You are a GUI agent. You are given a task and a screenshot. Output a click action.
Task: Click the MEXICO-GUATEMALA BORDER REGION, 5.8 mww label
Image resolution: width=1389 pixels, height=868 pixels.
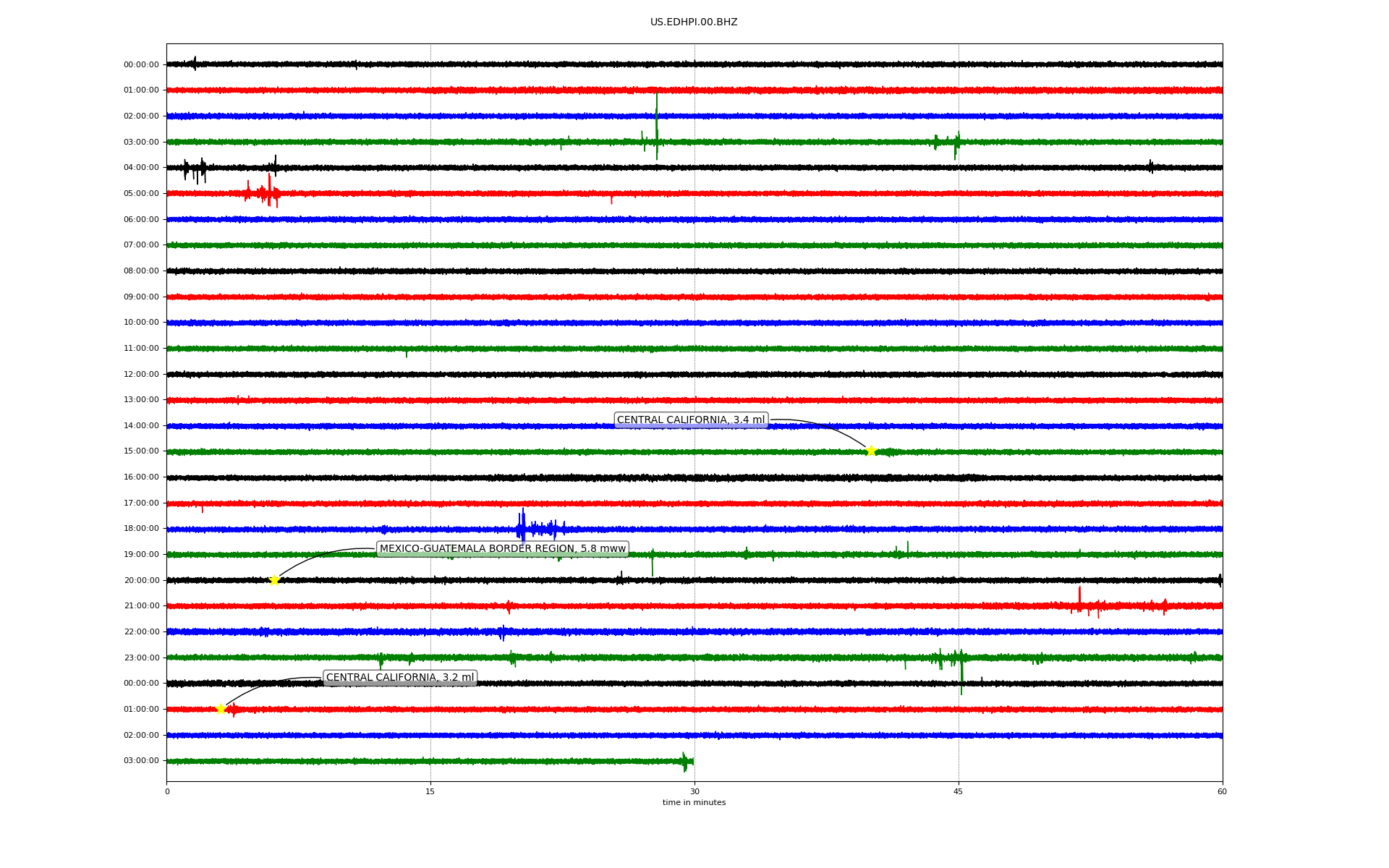tap(502, 549)
